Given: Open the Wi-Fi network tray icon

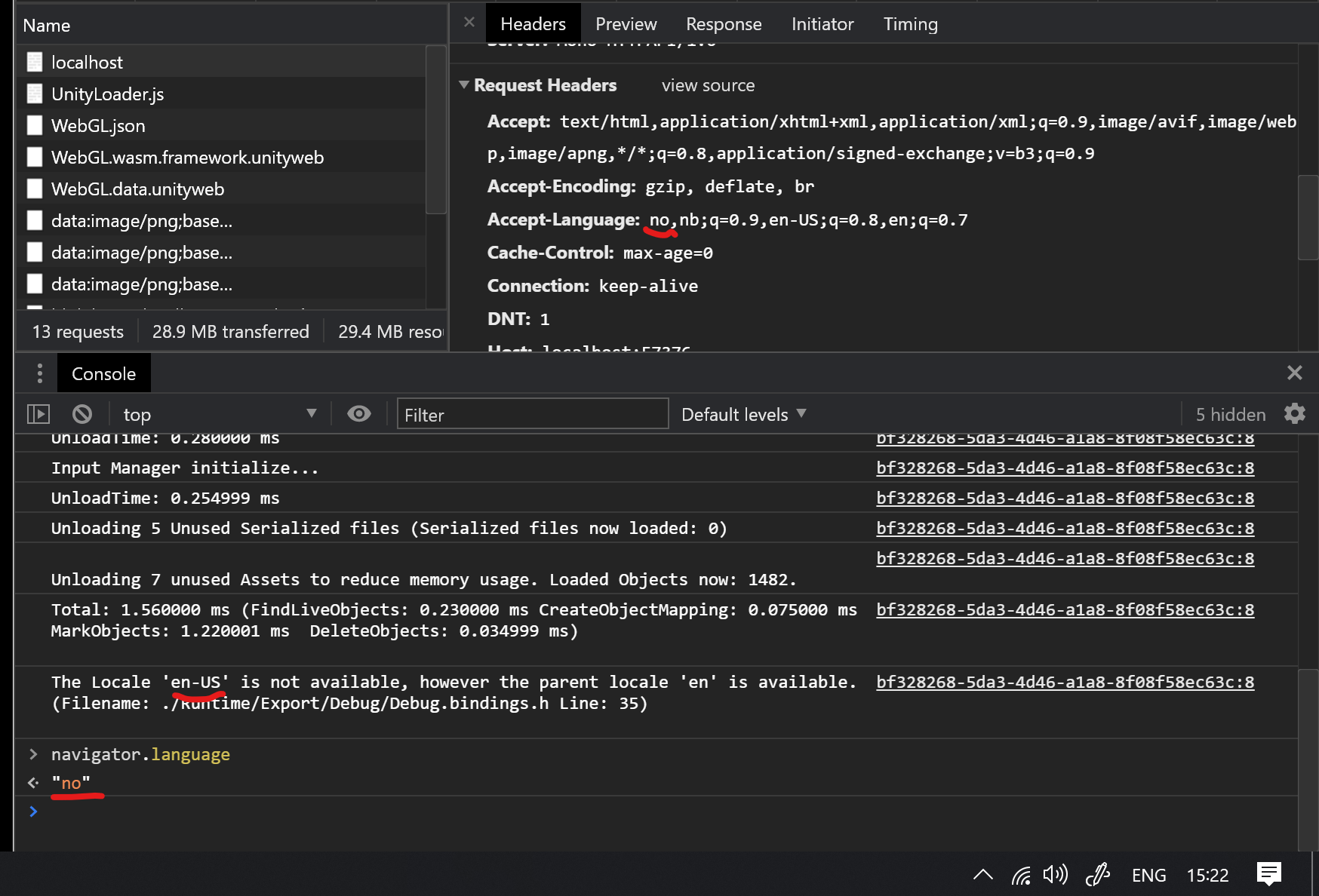Looking at the screenshot, I should (x=1021, y=875).
